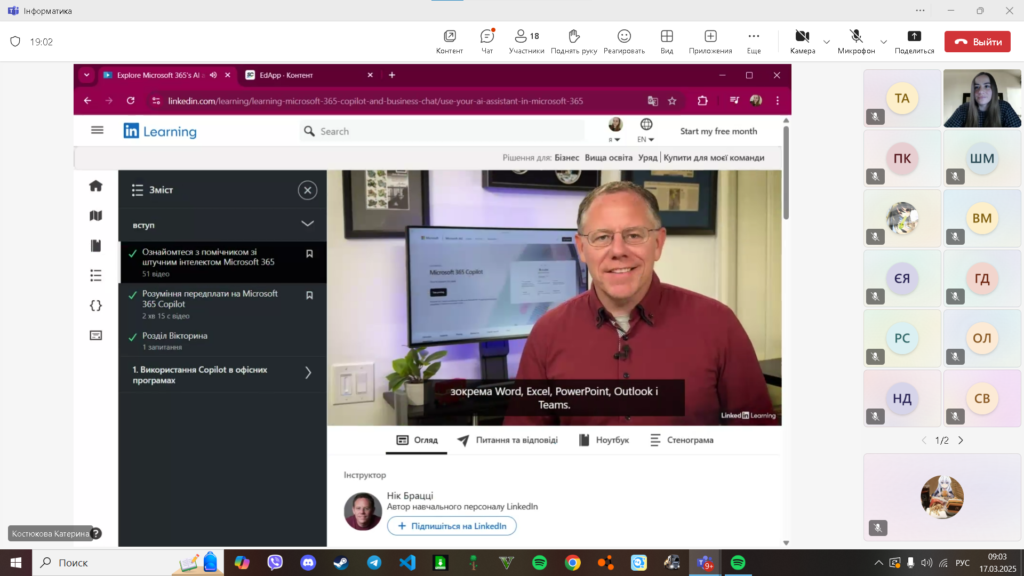This screenshot has width=1024, height=576.
Task: Select the Питання та відповіді tab
Action: [507, 440]
